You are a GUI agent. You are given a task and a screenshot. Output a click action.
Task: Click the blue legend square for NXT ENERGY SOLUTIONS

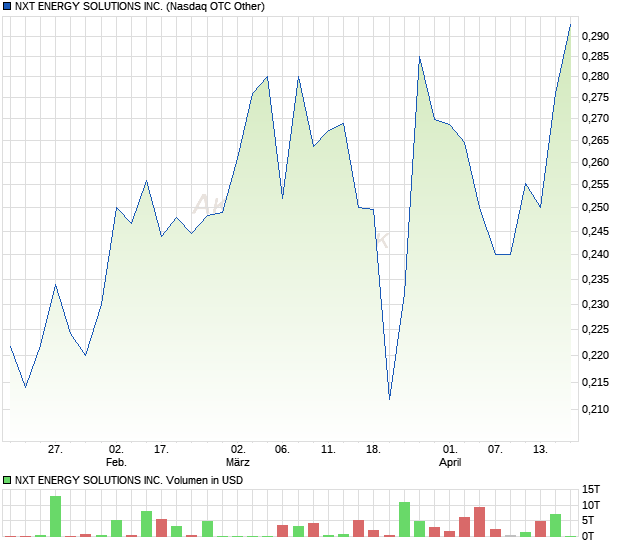click(7, 6)
